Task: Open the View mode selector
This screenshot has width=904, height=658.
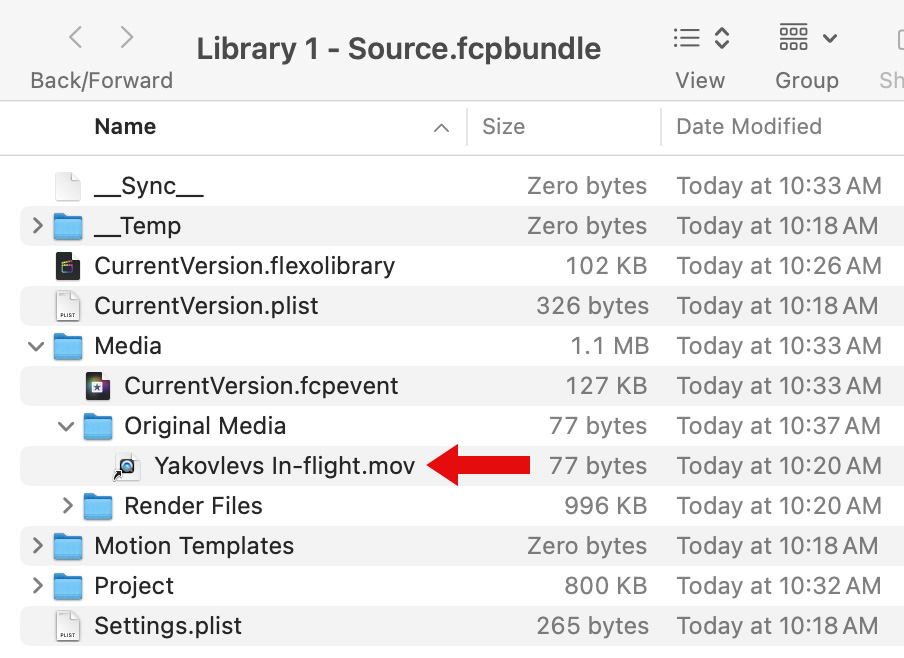Action: (701, 39)
